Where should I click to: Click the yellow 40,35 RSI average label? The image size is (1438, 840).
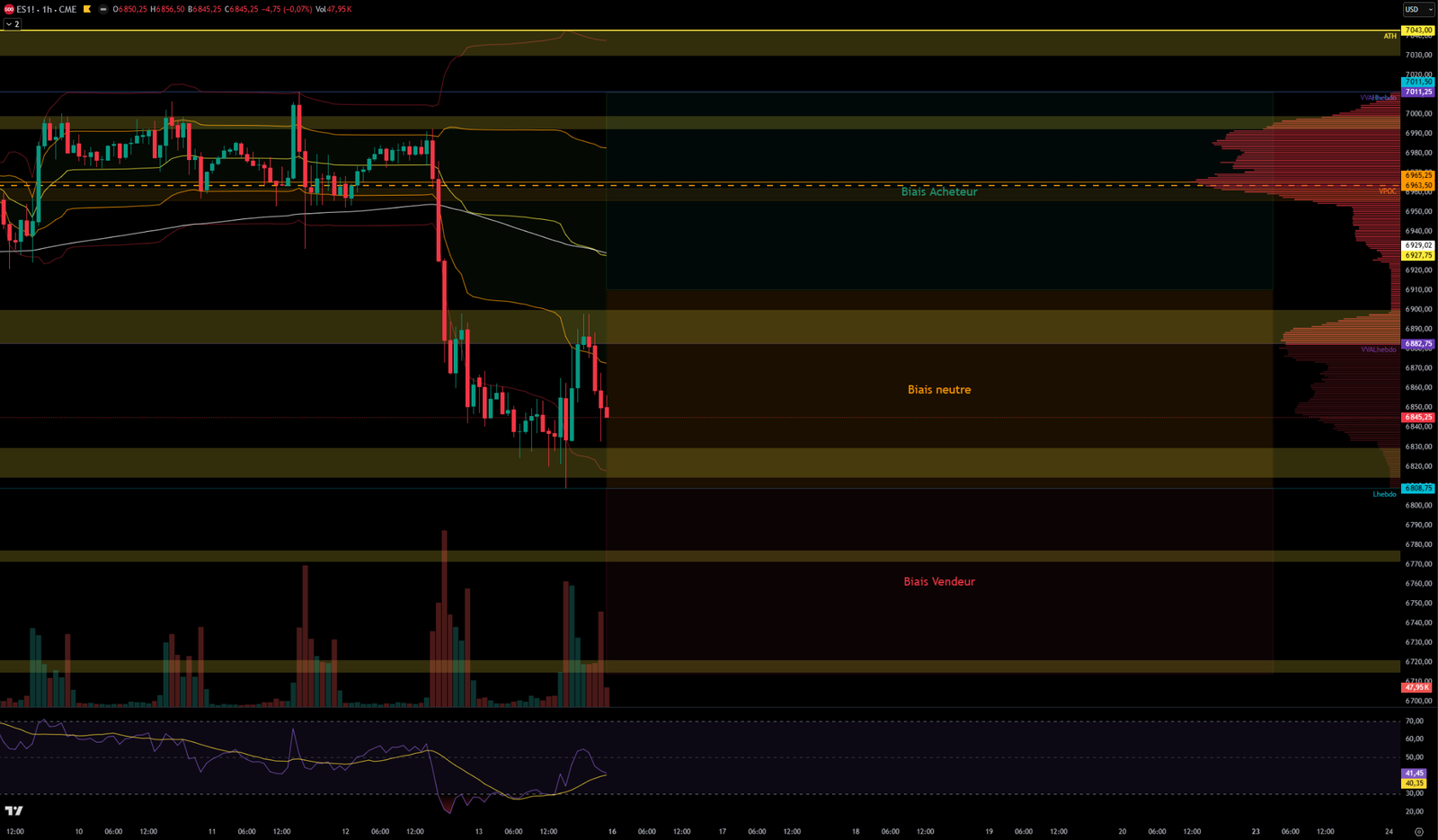[x=1415, y=783]
